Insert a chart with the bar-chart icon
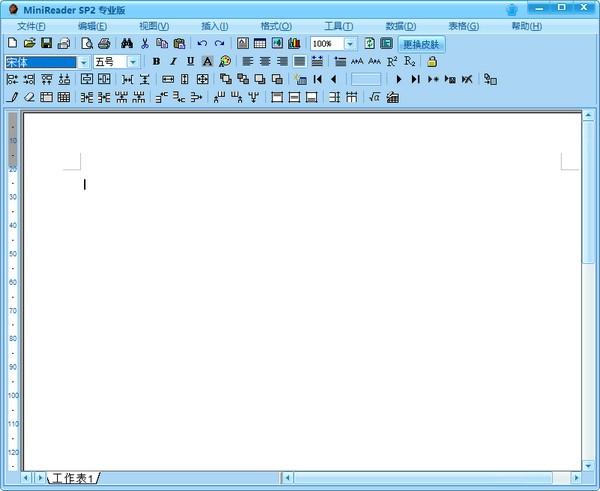This screenshot has width=600, height=491. point(294,43)
